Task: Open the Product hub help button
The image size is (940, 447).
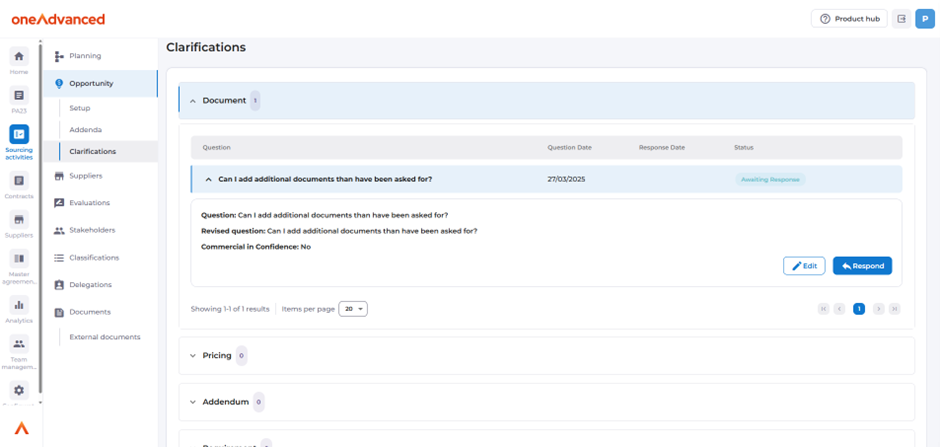Action: click(x=849, y=19)
